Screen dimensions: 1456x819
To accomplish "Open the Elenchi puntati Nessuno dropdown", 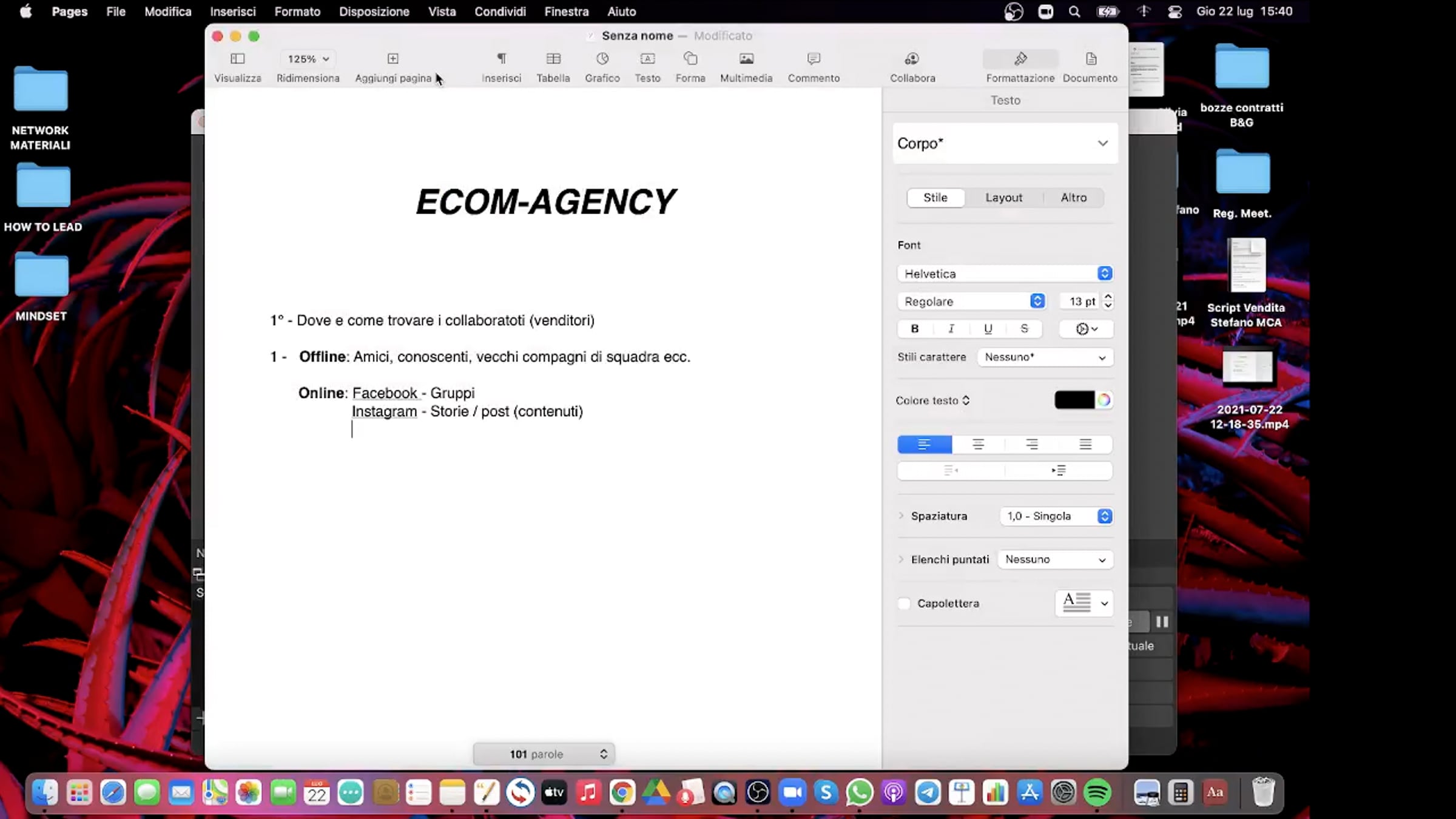I will pos(1055,559).
